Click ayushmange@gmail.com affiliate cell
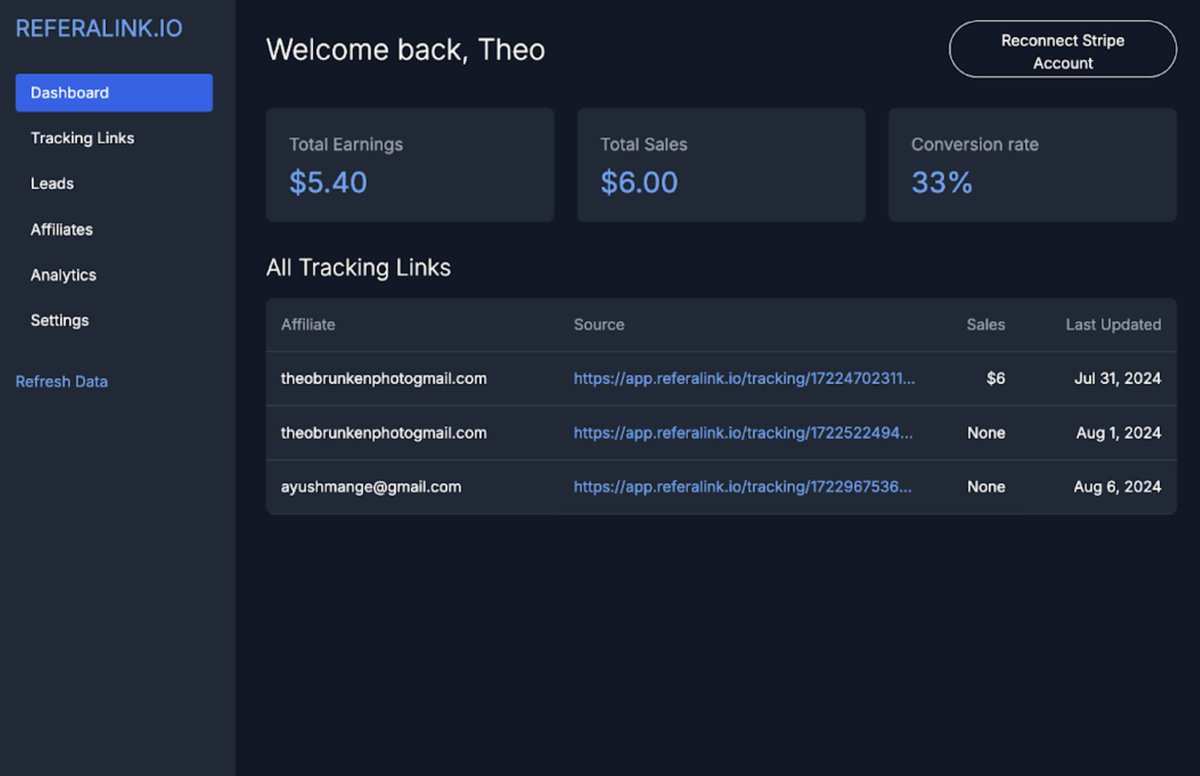Image resolution: width=1200 pixels, height=776 pixels. coord(371,487)
